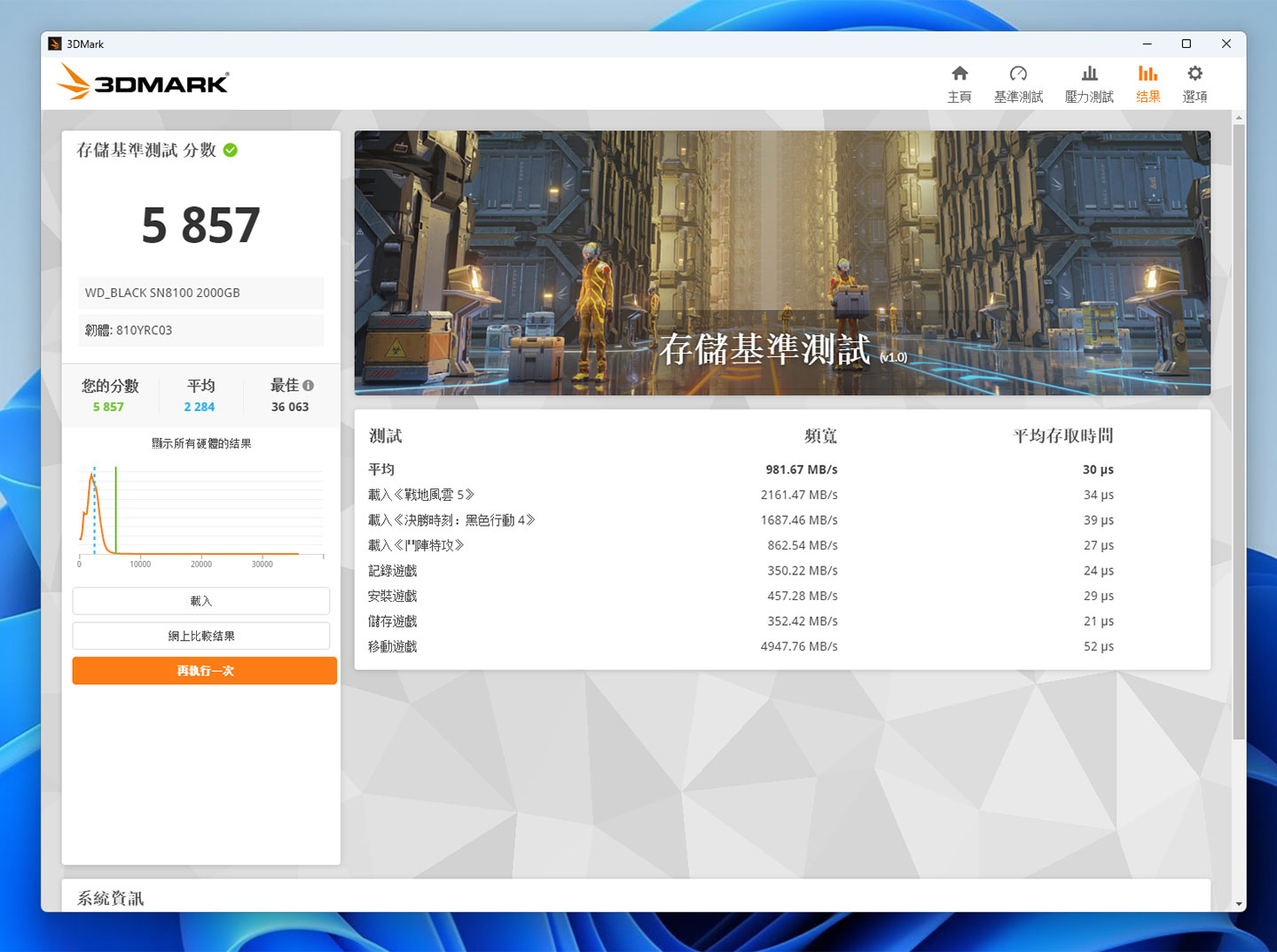The width and height of the screenshot is (1277, 952).
Task: Select the 基準測試 gauge icon
Action: click(x=1018, y=82)
